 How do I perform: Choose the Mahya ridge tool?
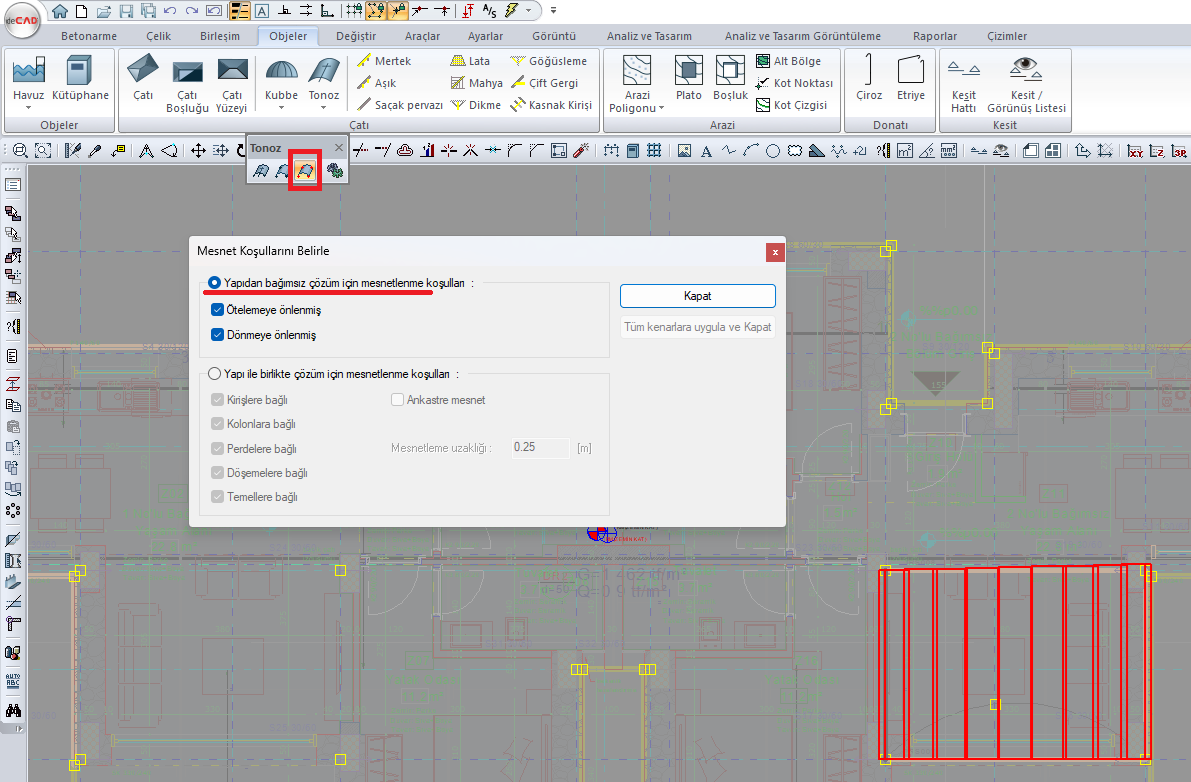(476, 83)
